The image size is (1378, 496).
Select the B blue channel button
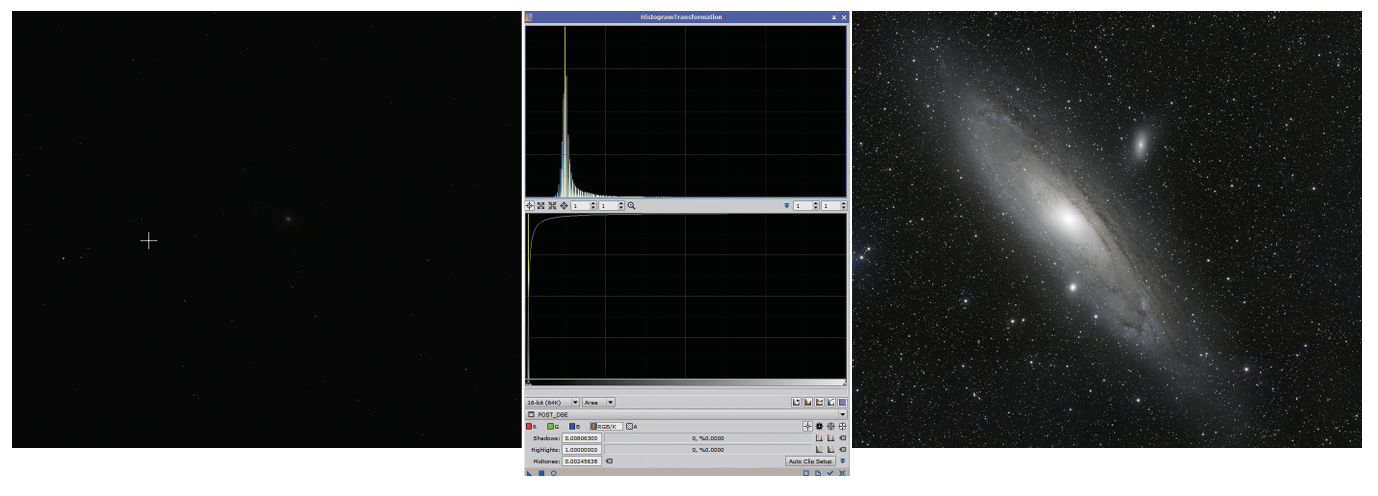click(x=575, y=427)
